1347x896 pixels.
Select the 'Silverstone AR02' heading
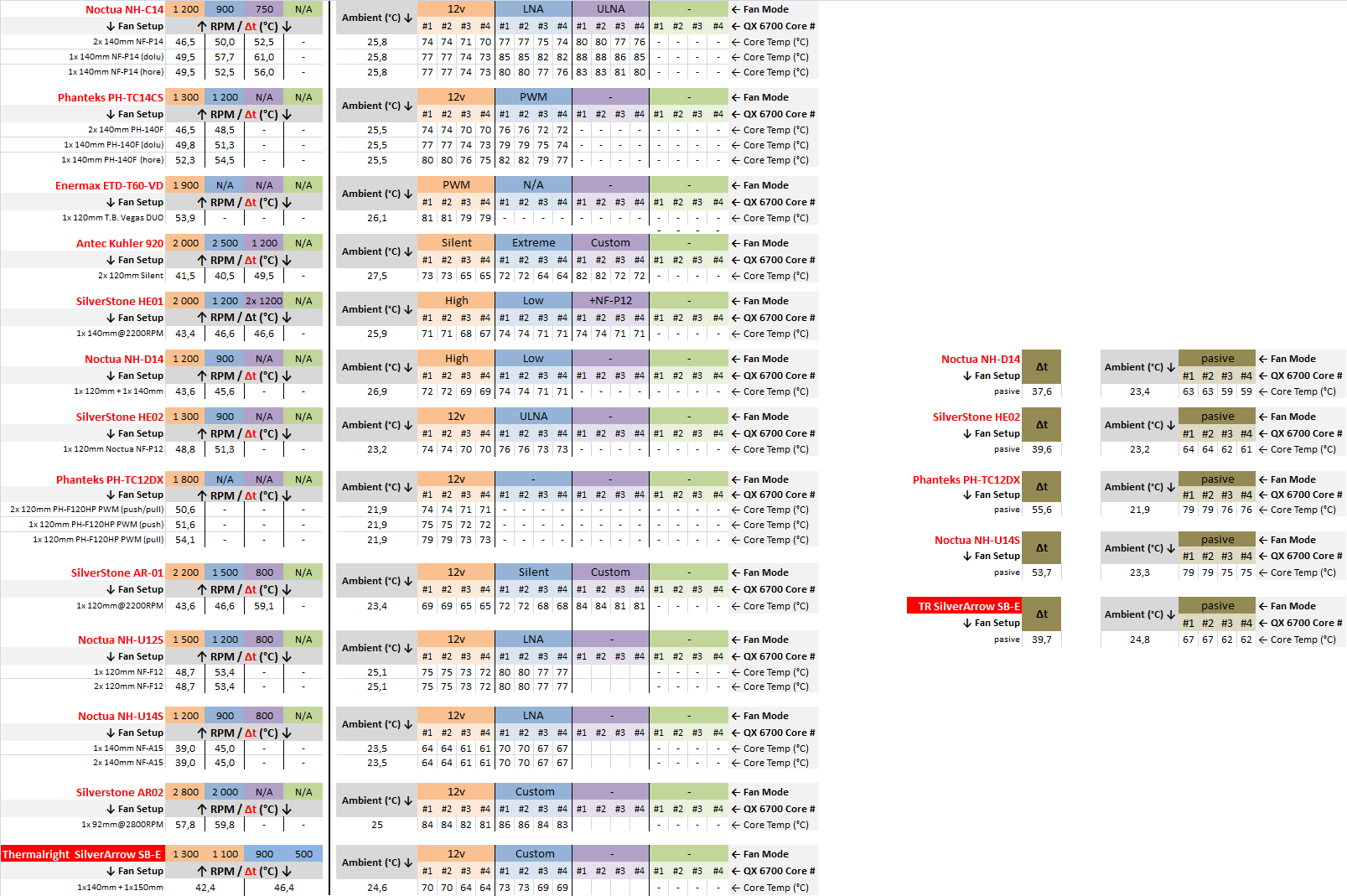(120, 792)
